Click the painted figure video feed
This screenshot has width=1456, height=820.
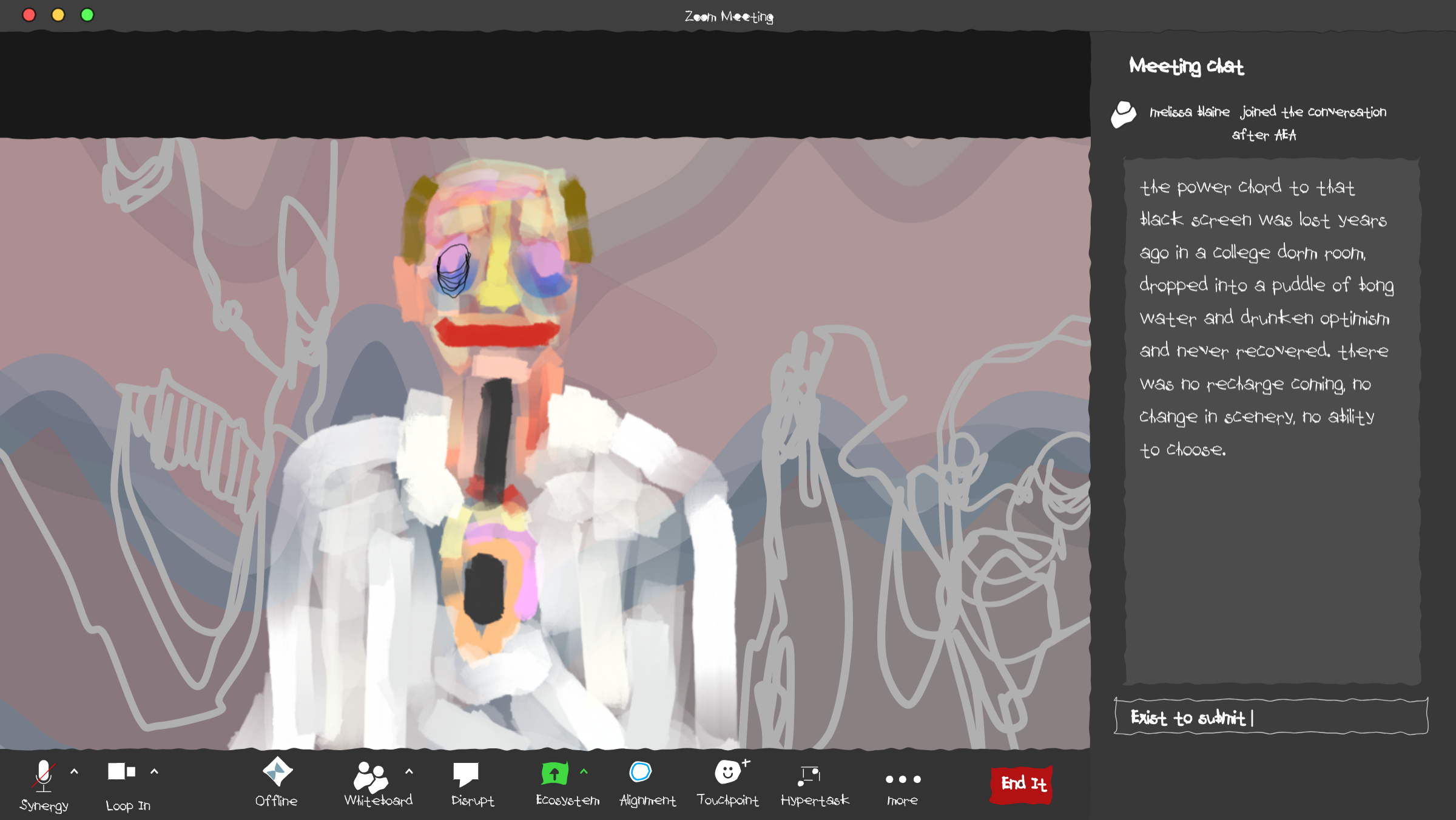click(x=545, y=443)
